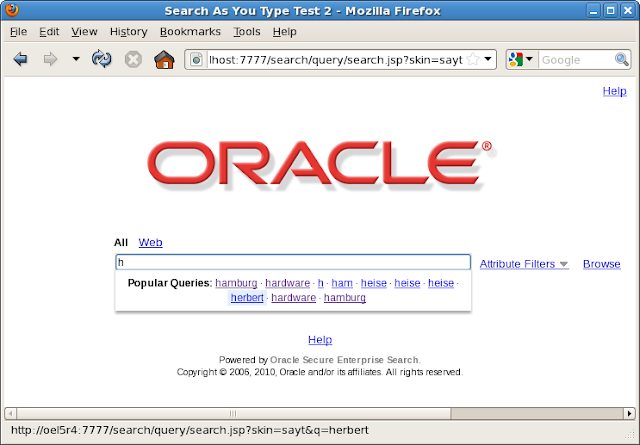
Task: Open the Help menu in menu bar
Action: pyautogui.click(x=284, y=31)
